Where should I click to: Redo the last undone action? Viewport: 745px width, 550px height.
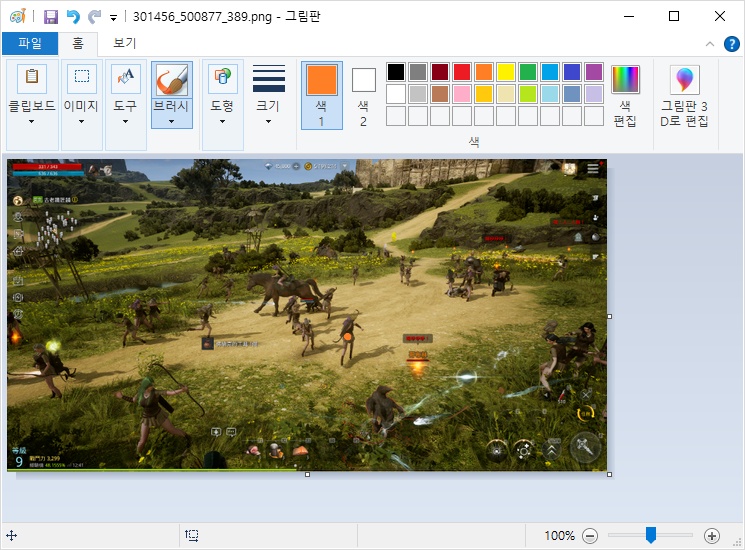click(x=95, y=17)
